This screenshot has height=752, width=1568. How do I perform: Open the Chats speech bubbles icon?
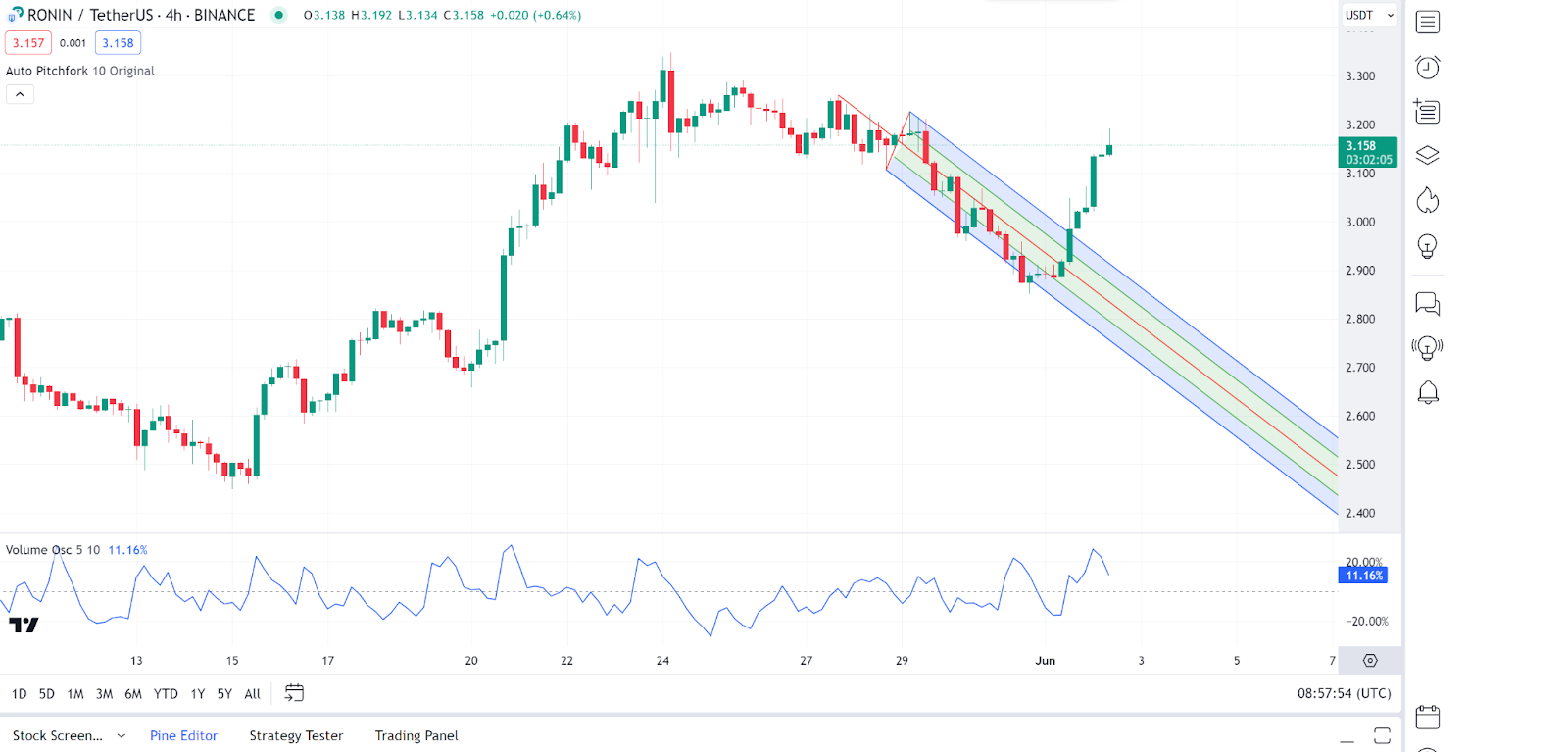(1428, 304)
